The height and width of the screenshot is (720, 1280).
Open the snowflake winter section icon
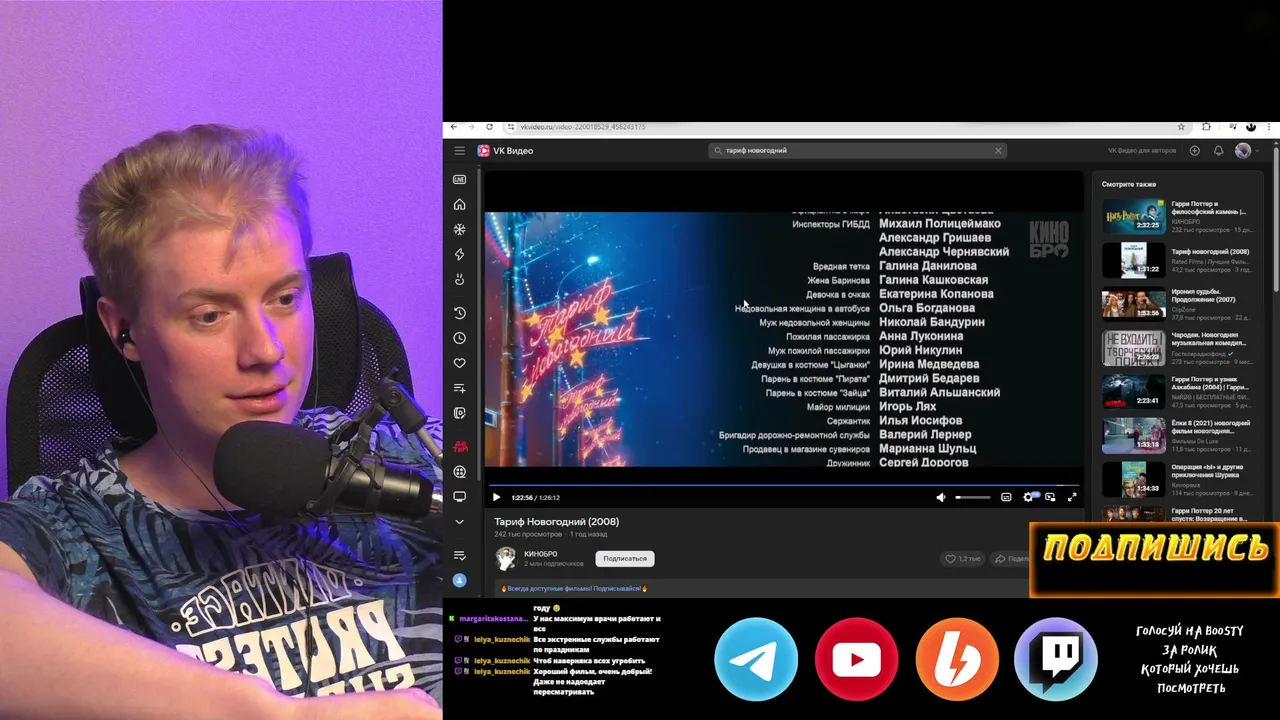click(x=459, y=230)
